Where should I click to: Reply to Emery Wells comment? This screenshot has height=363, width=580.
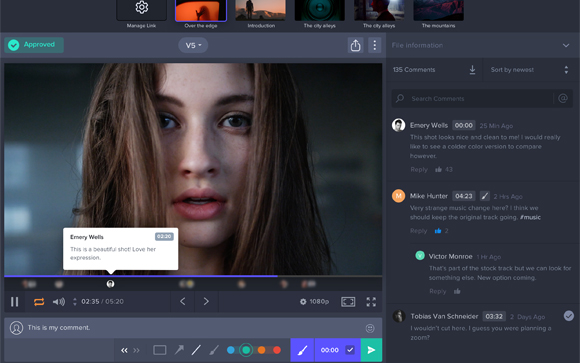click(419, 169)
